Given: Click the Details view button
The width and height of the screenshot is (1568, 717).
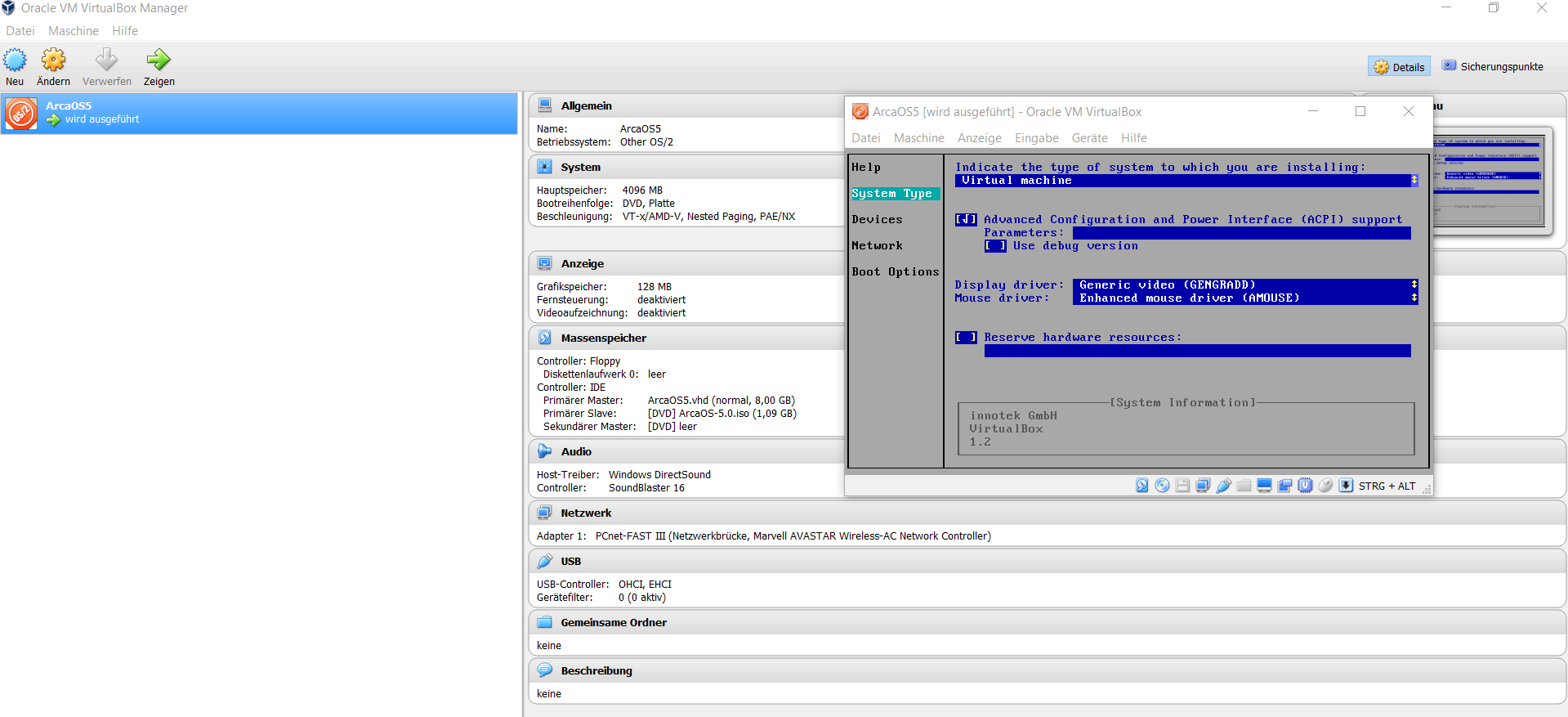Looking at the screenshot, I should point(1399,67).
